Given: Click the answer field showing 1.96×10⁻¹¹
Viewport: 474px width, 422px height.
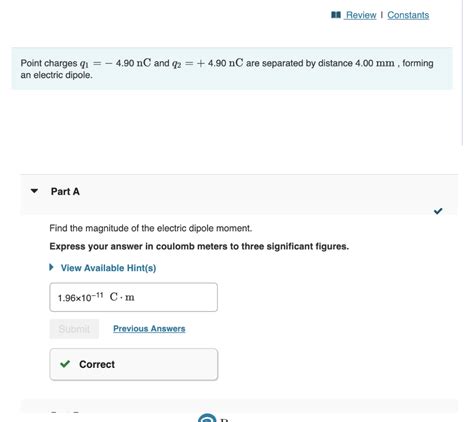Looking at the screenshot, I should [x=134, y=297].
